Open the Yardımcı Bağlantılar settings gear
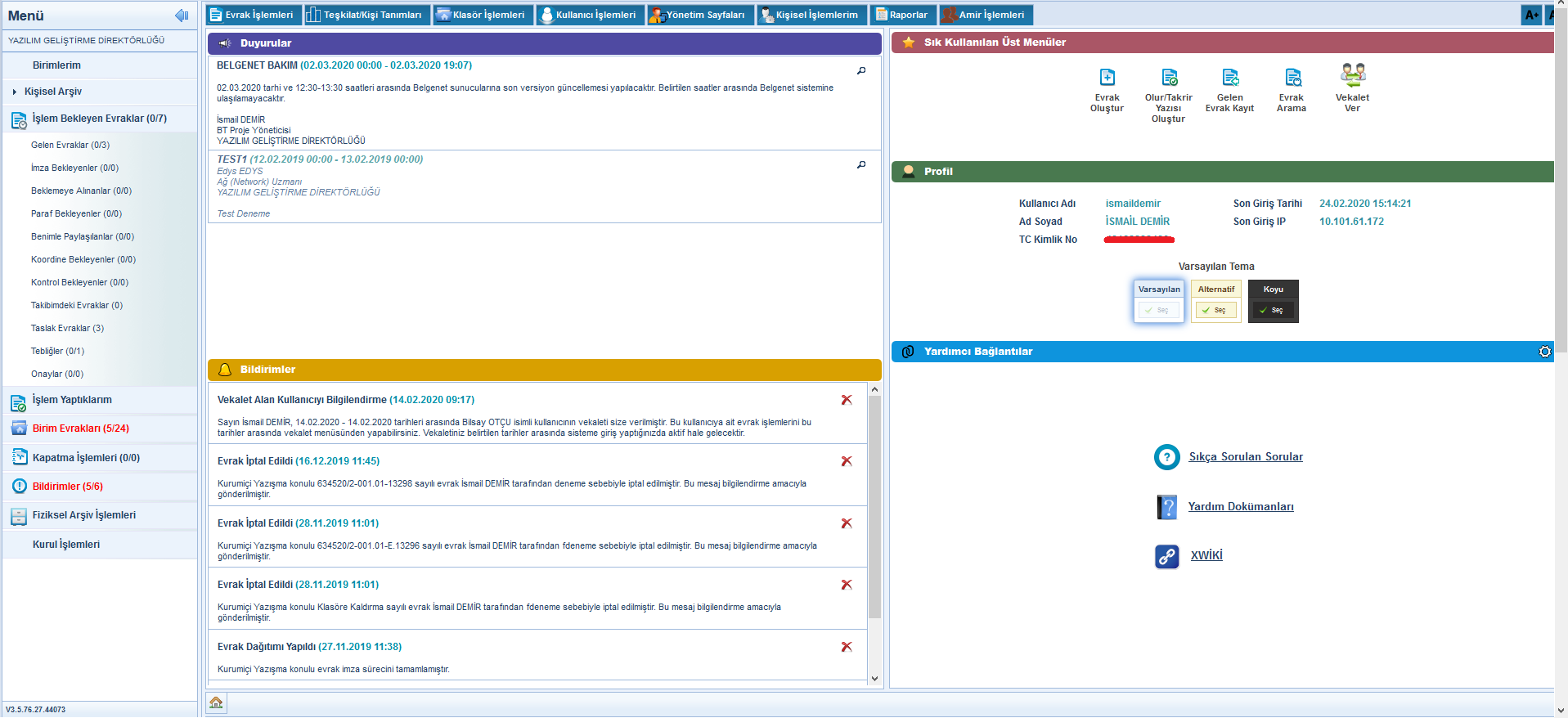This screenshot has height=718, width=1568. click(1544, 352)
